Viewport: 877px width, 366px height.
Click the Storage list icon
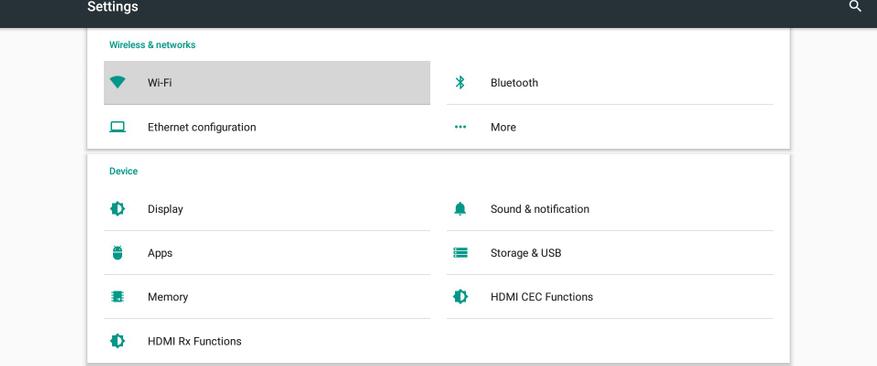(460, 253)
